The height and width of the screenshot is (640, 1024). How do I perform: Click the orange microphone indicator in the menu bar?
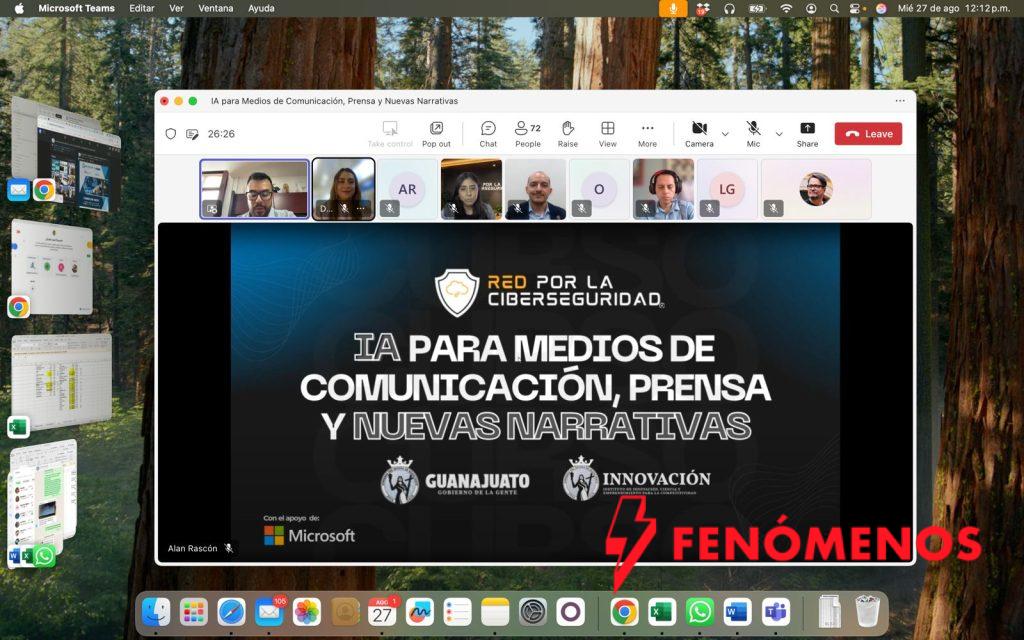coord(673,8)
